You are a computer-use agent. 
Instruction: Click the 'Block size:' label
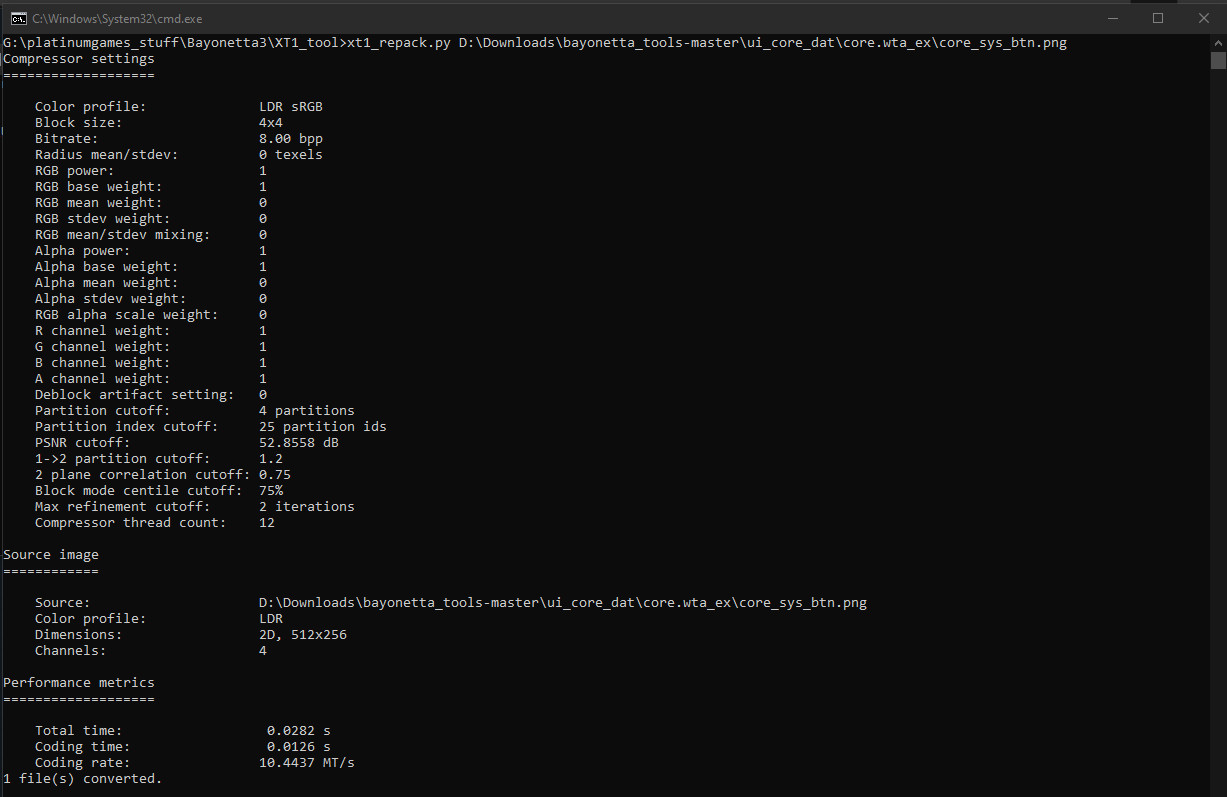[x=79, y=123]
